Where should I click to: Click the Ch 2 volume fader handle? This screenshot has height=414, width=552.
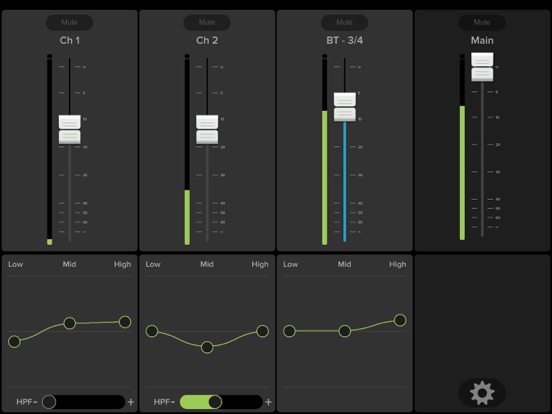point(207,130)
